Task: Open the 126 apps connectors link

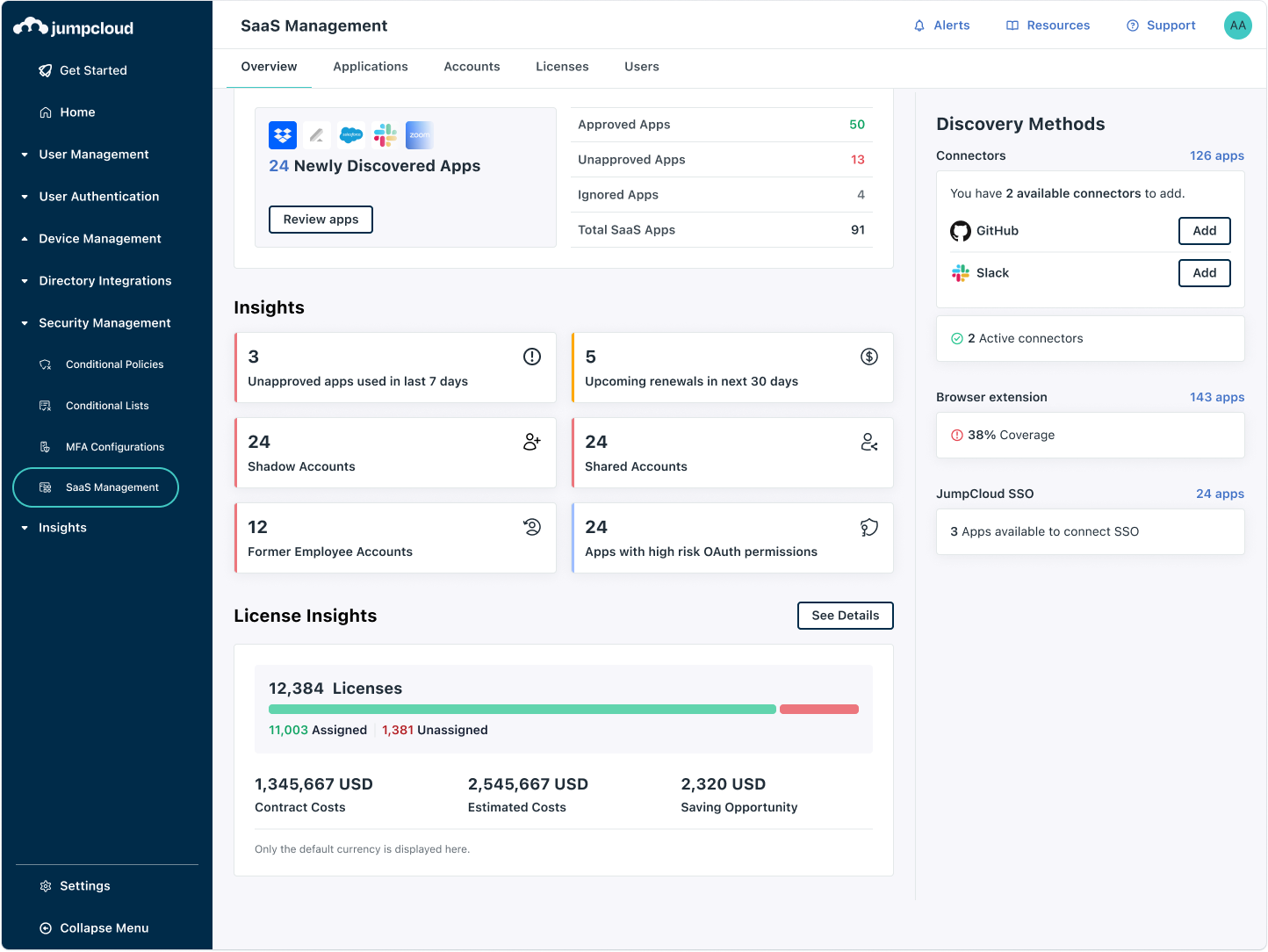Action: click(x=1217, y=155)
